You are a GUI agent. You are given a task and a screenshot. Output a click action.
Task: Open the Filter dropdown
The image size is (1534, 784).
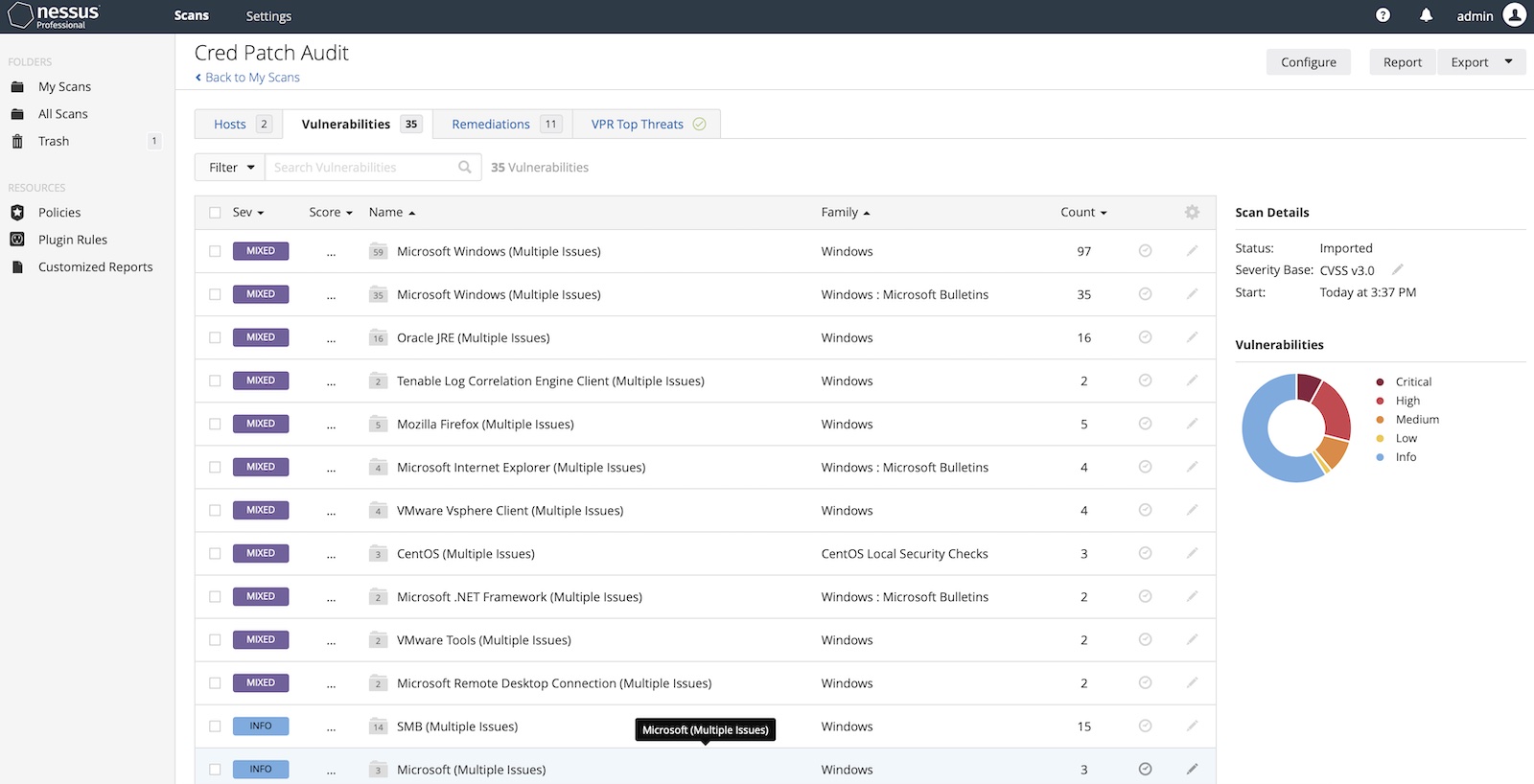230,167
